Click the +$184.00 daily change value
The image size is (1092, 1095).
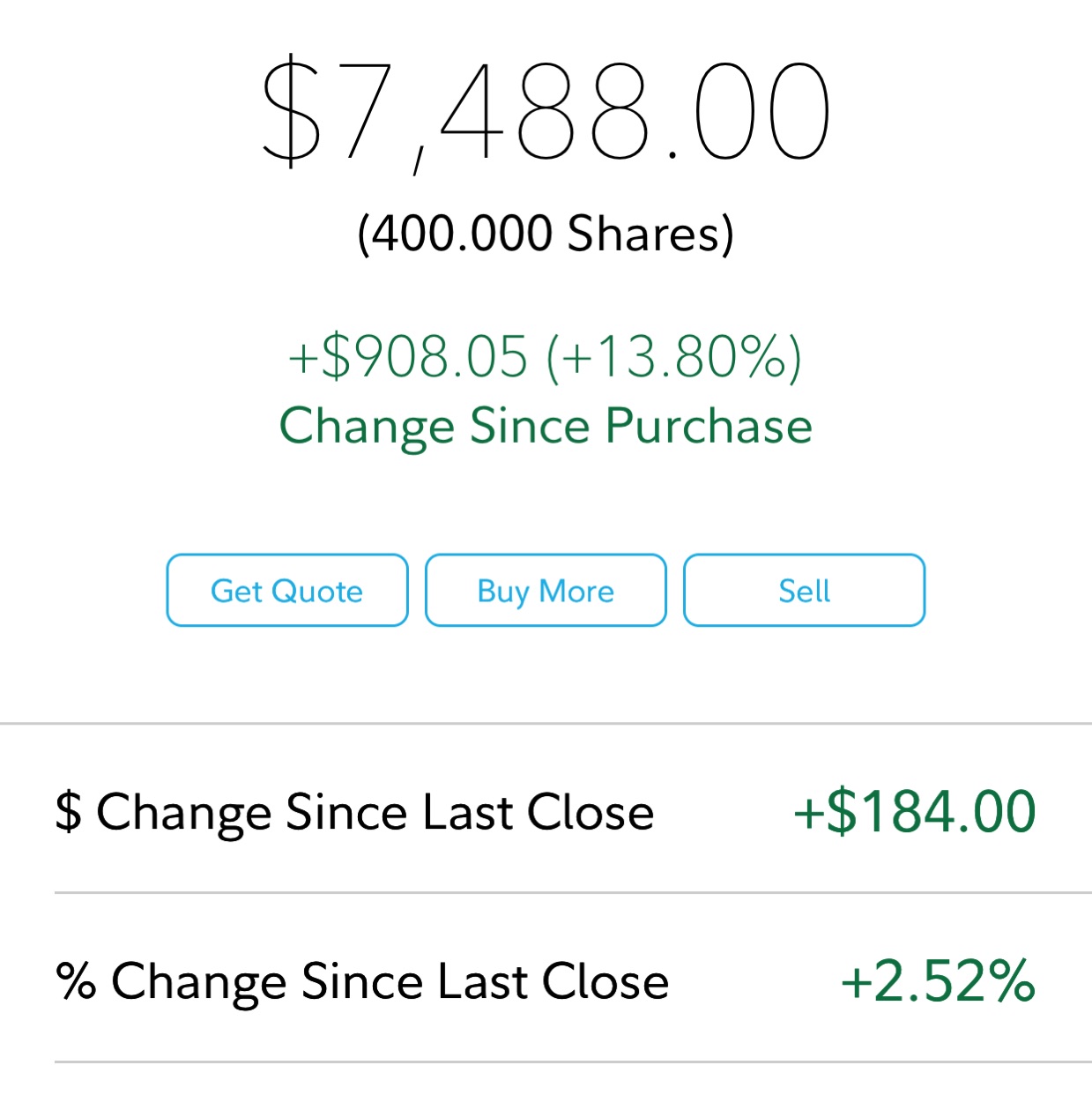(915, 811)
